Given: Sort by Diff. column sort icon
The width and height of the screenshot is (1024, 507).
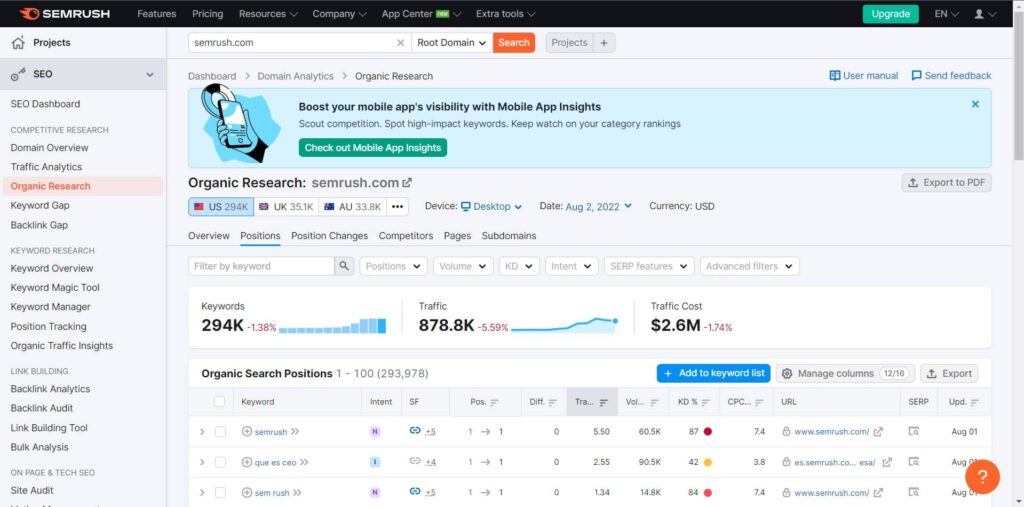Looking at the screenshot, I should point(552,402).
